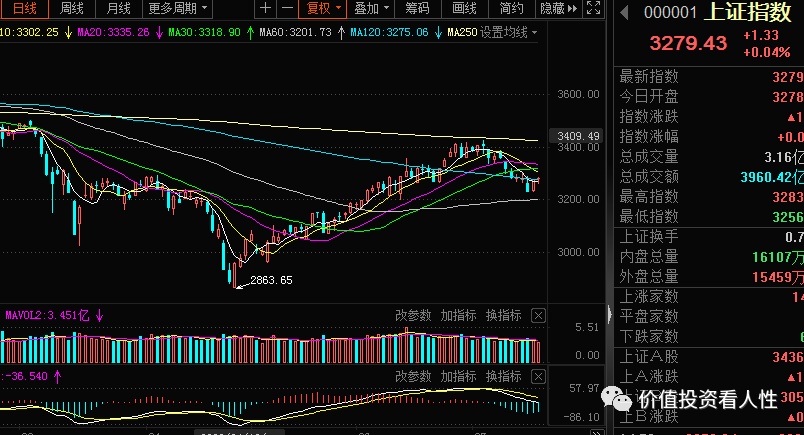
Task: Click the 内盘总量 row label
Action: (649, 256)
